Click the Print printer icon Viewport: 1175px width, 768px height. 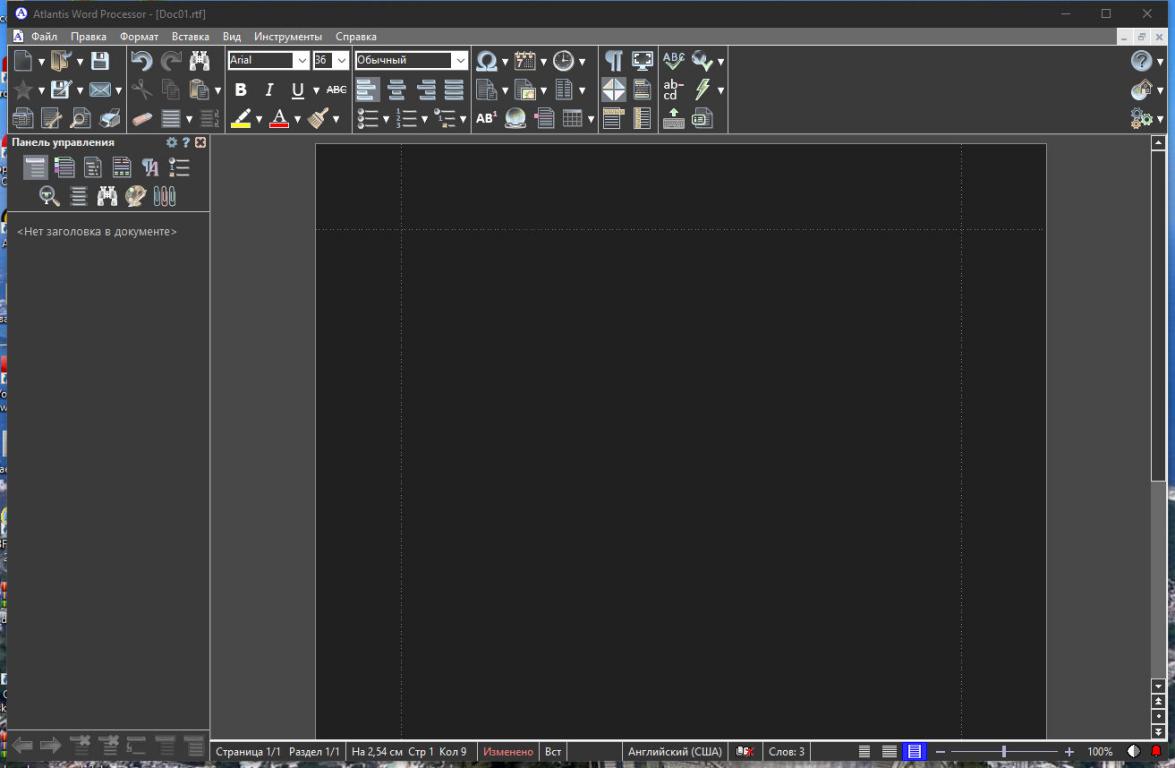(x=110, y=119)
